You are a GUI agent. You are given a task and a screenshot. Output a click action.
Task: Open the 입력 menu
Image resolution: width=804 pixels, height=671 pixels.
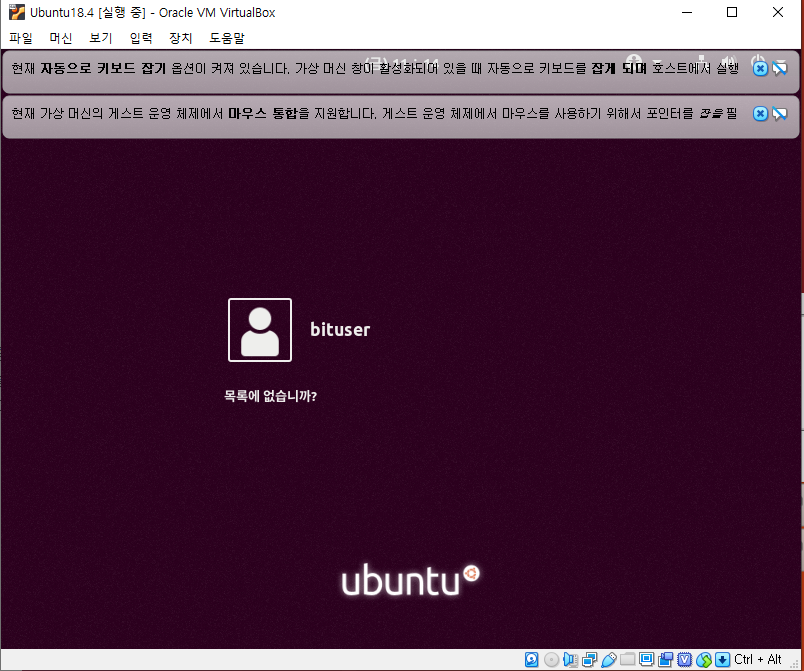[x=140, y=38]
